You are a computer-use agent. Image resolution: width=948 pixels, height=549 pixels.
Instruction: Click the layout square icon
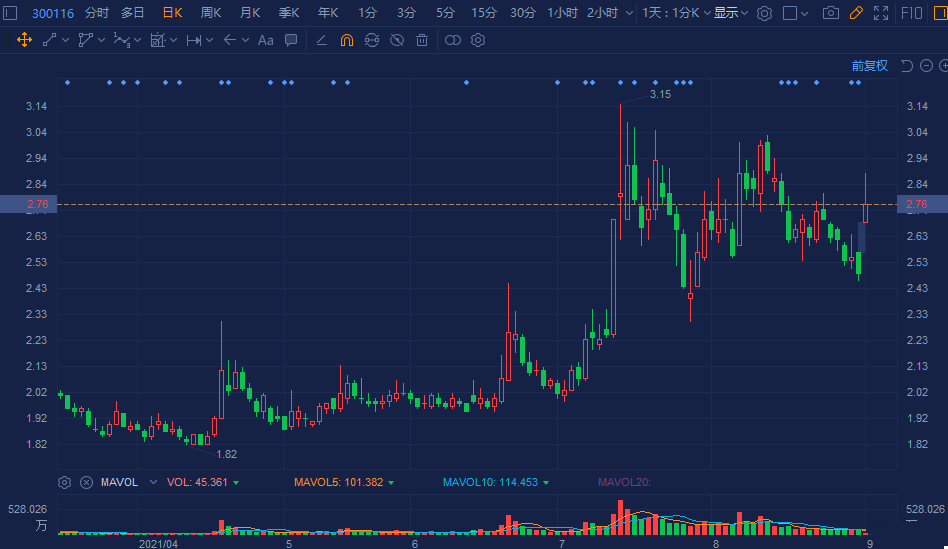pos(790,13)
